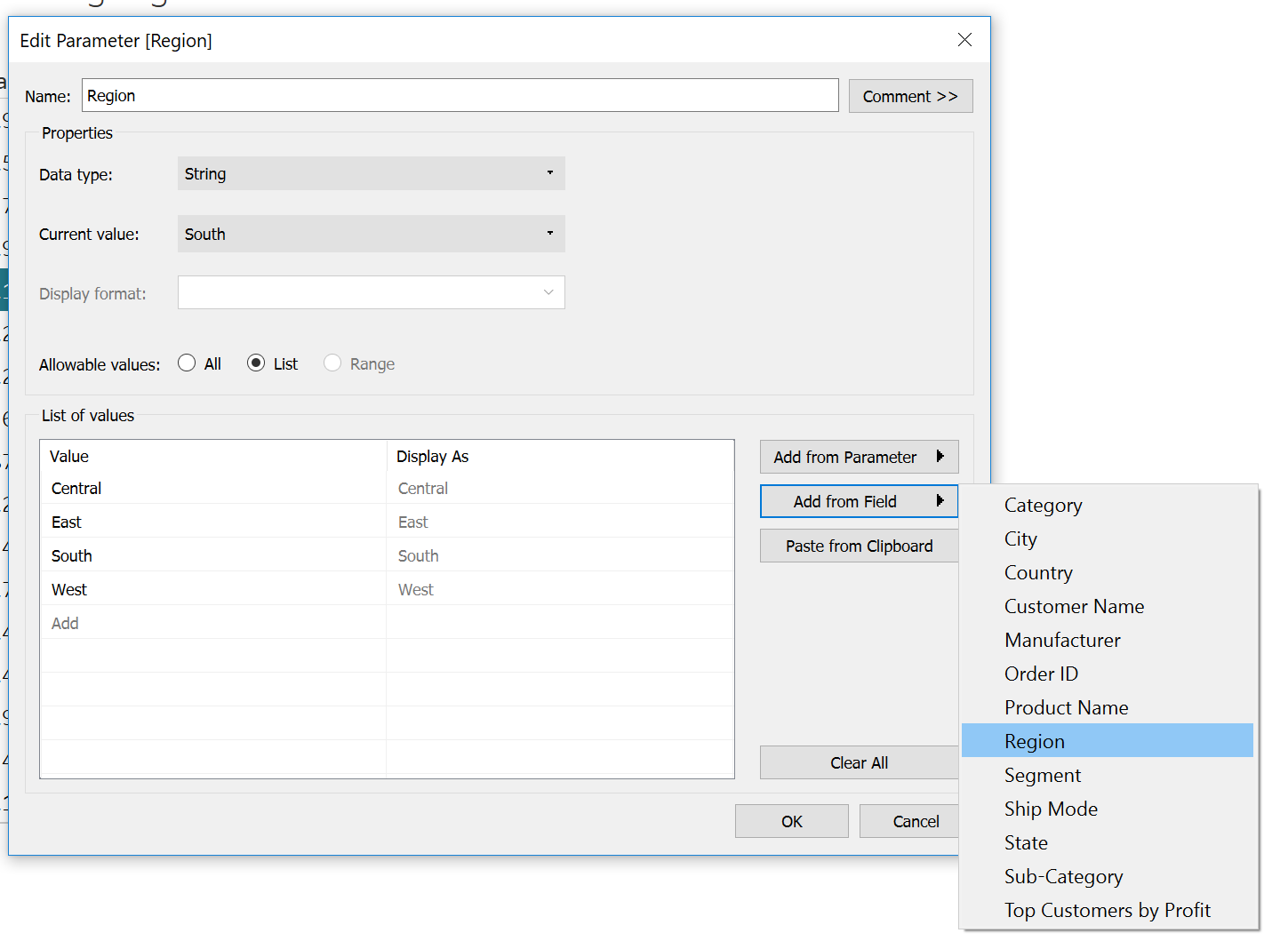Click the Add row in values list
1288x949 pixels.
coord(65,624)
